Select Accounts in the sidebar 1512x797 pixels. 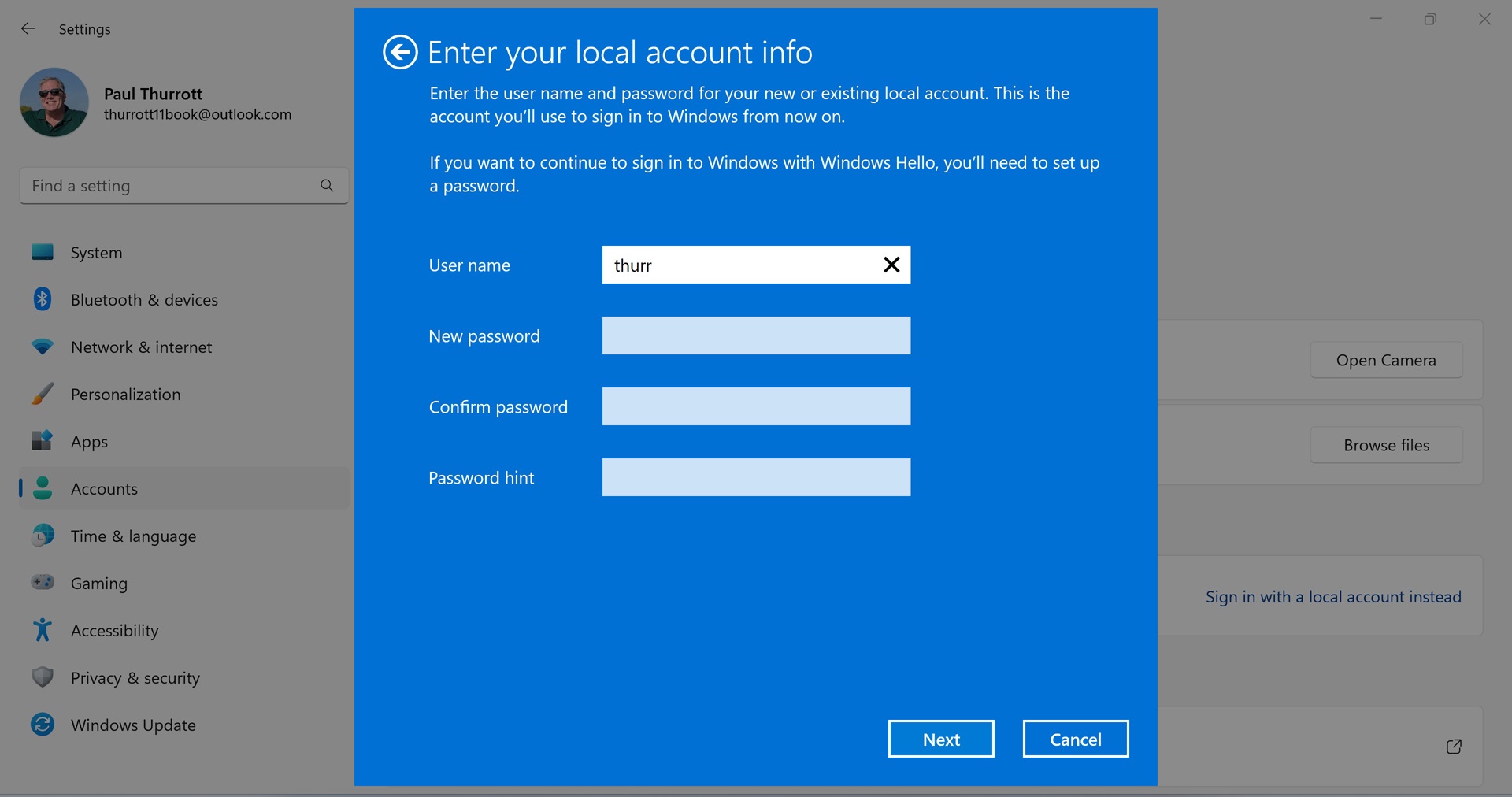(104, 489)
